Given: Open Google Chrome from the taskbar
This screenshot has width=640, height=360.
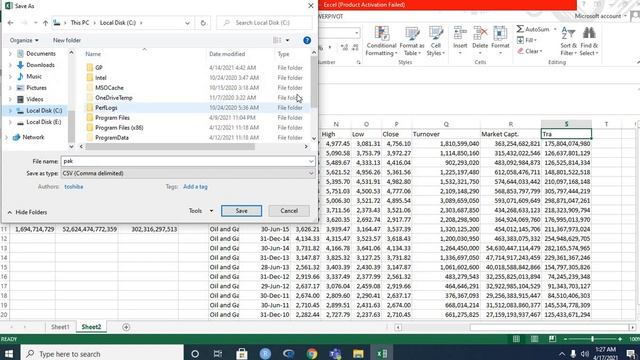Looking at the screenshot, I should tap(312, 353).
